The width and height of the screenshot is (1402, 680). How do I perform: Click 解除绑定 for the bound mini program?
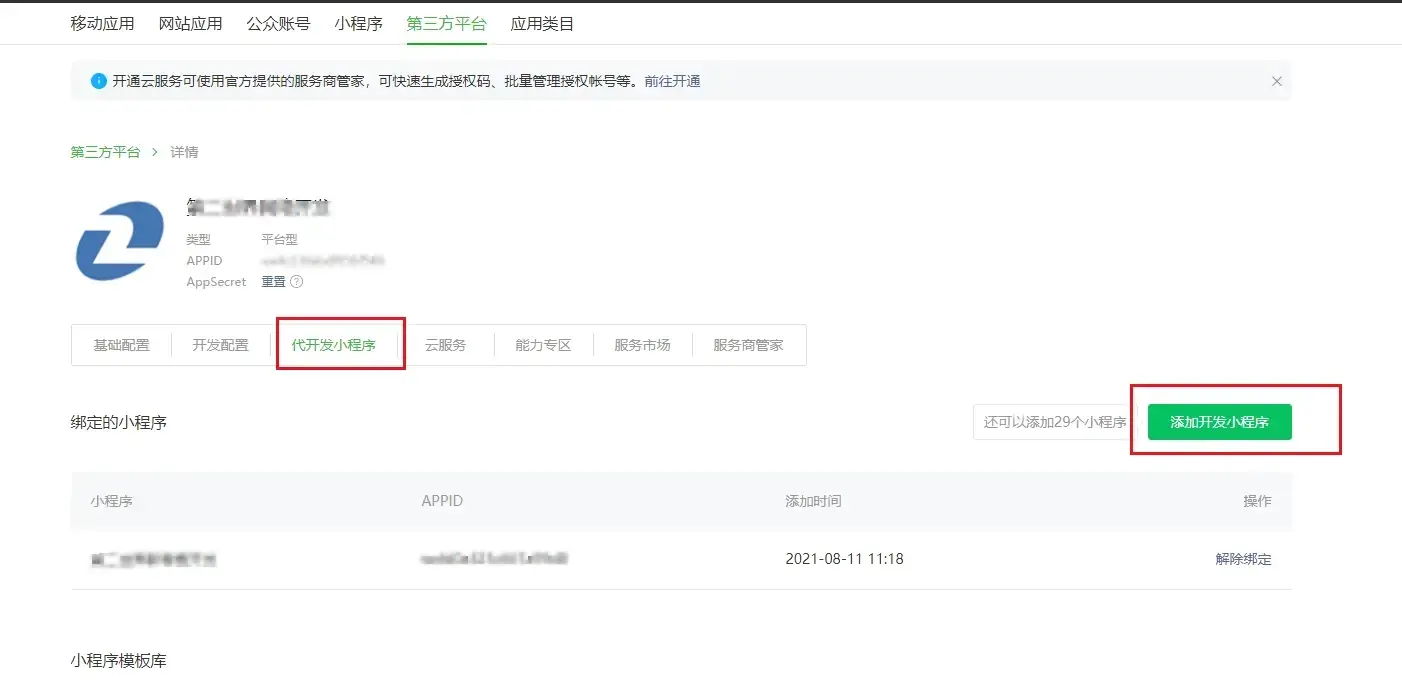click(1243, 559)
